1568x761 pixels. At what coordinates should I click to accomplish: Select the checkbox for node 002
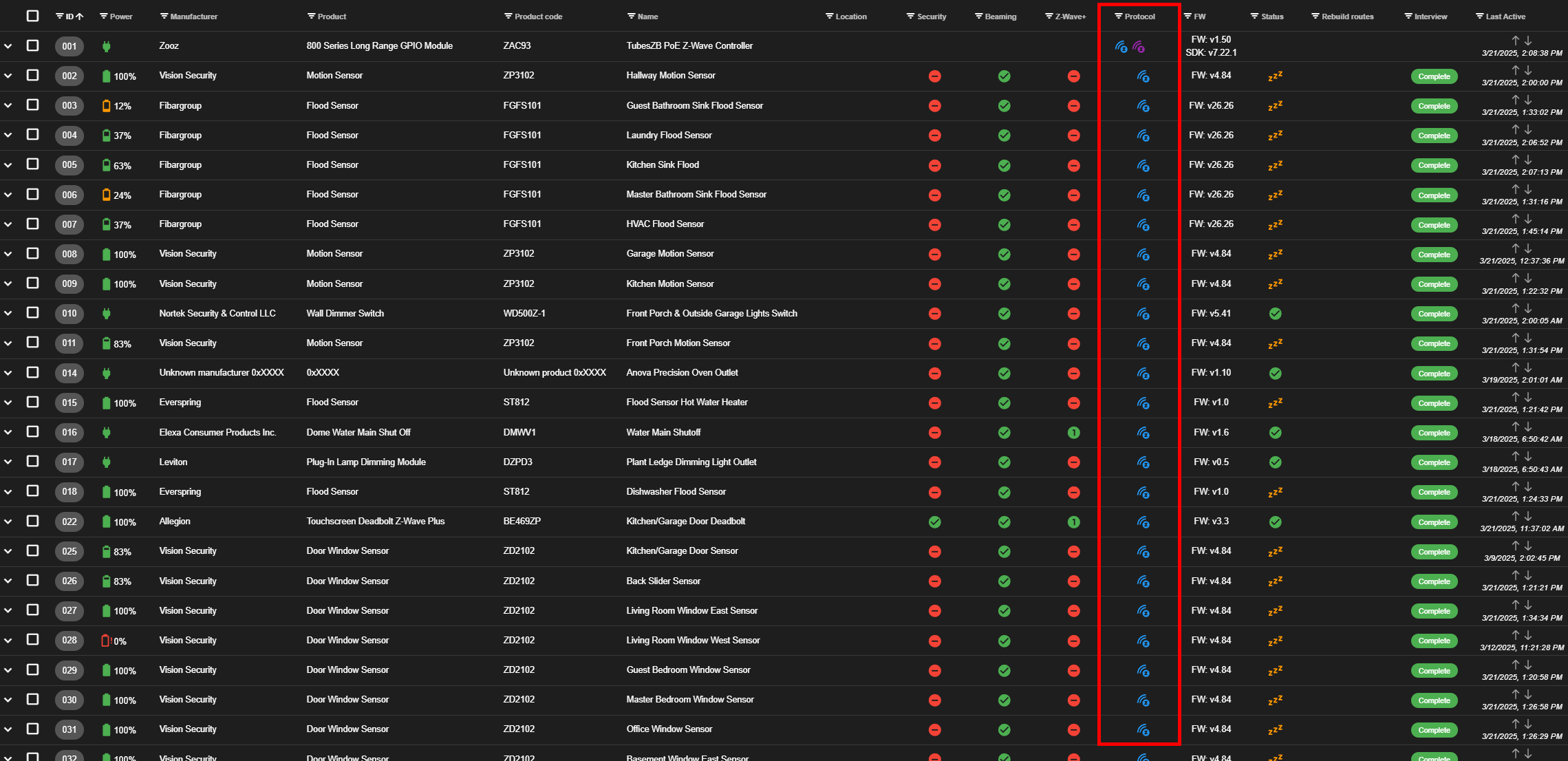coord(32,75)
